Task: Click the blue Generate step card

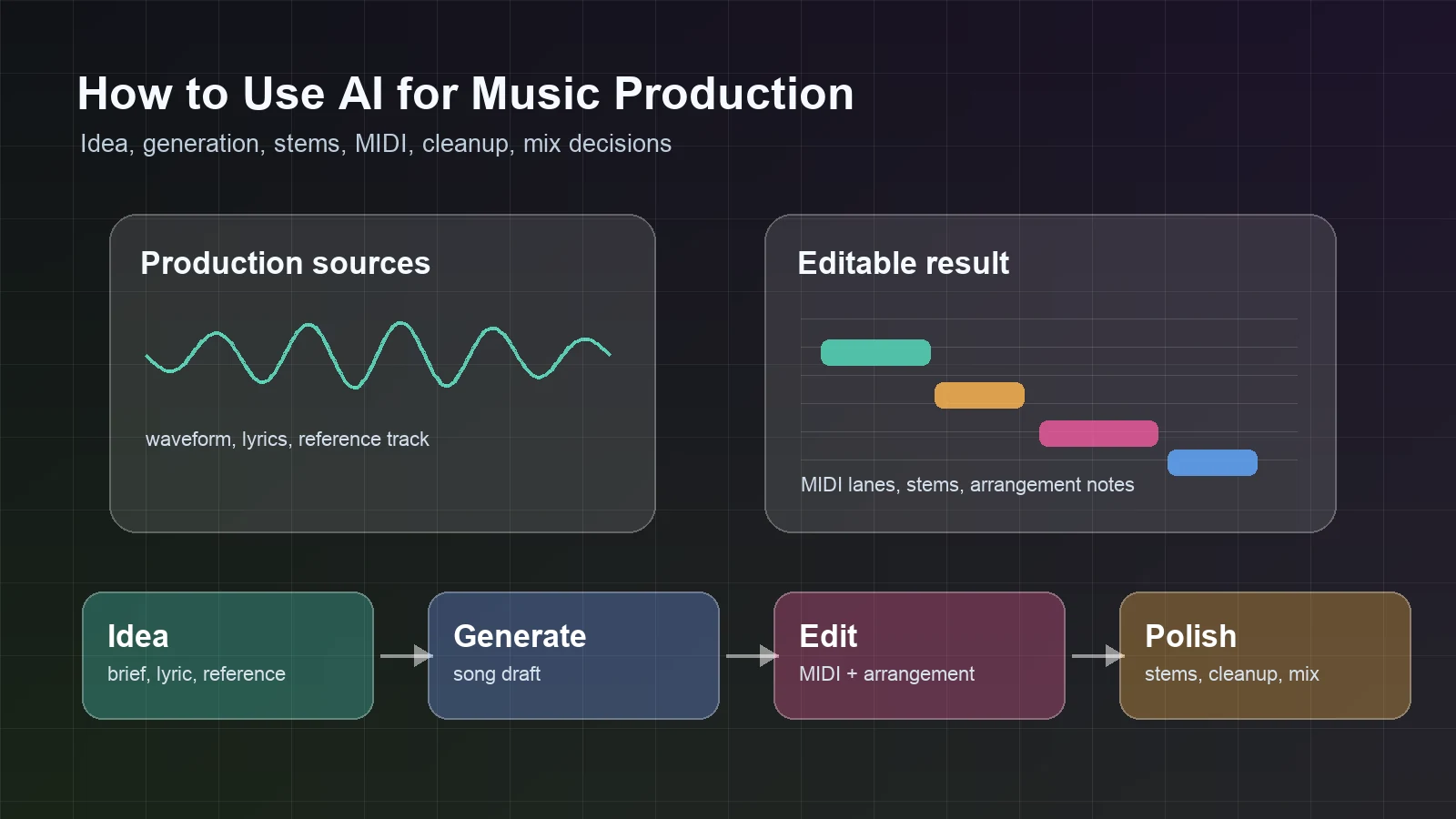Action: point(573,655)
